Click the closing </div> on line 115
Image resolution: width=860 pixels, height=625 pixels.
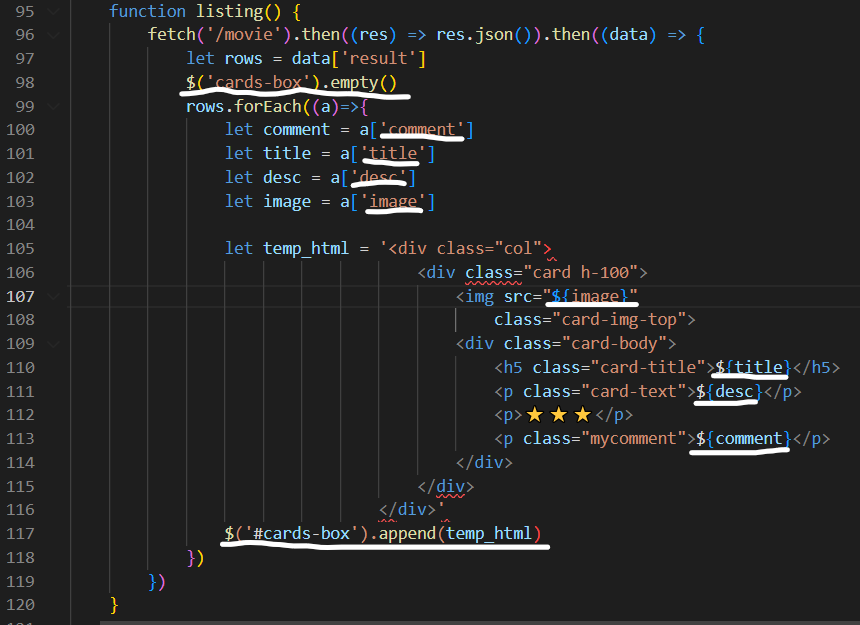446,486
